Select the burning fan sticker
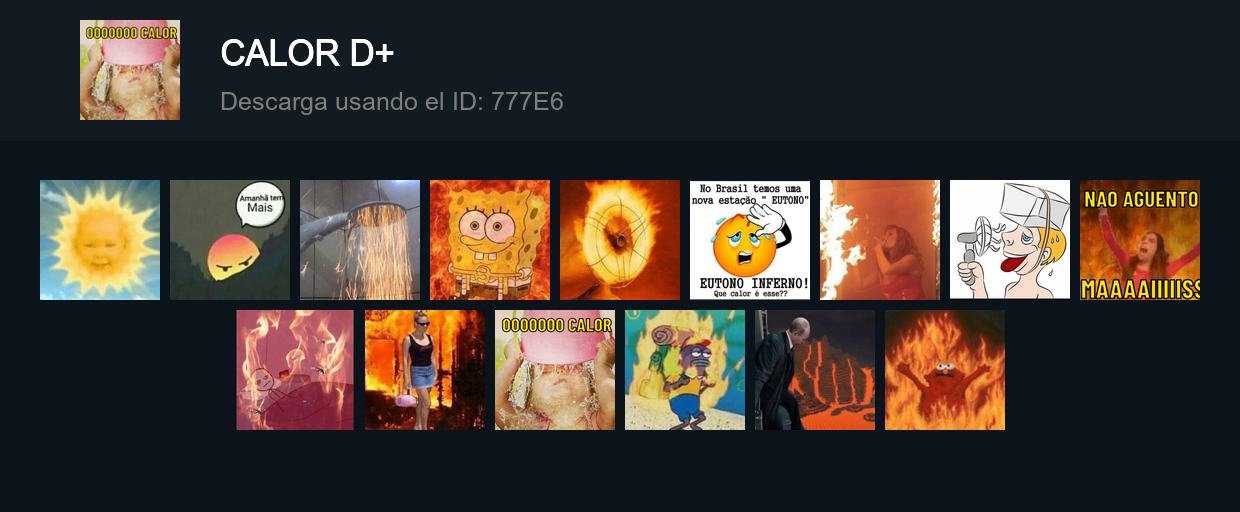This screenshot has width=1240, height=512. [620, 240]
